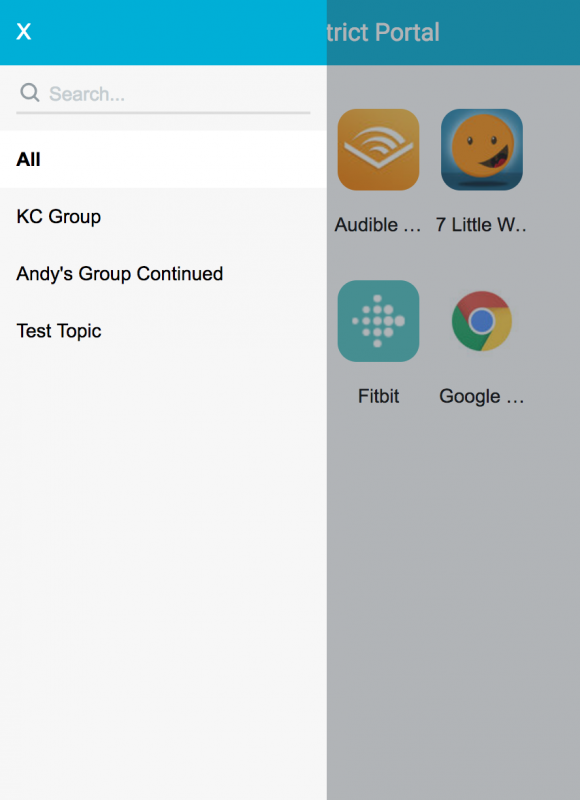This screenshot has height=800, width=580.
Task: Click the 7 Little W.. label
Action: [x=482, y=225]
